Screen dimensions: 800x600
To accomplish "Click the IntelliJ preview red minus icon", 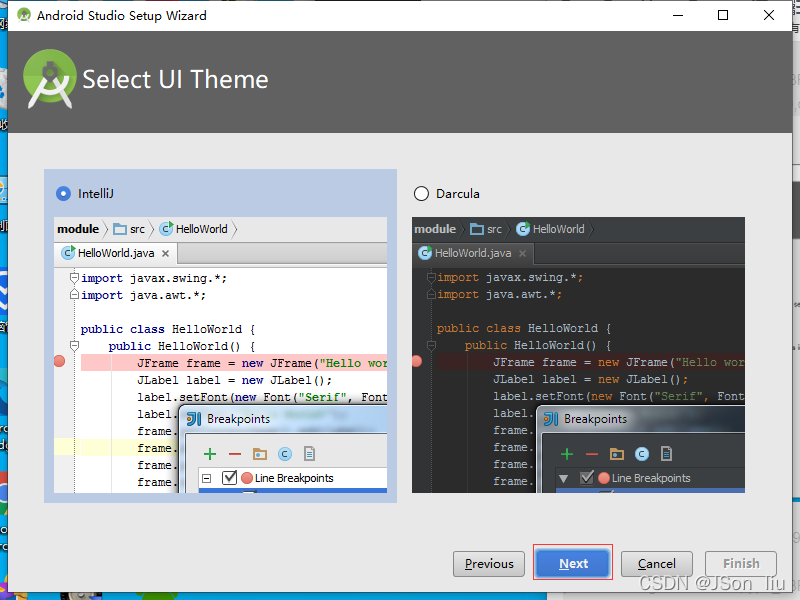I will click(x=235, y=454).
